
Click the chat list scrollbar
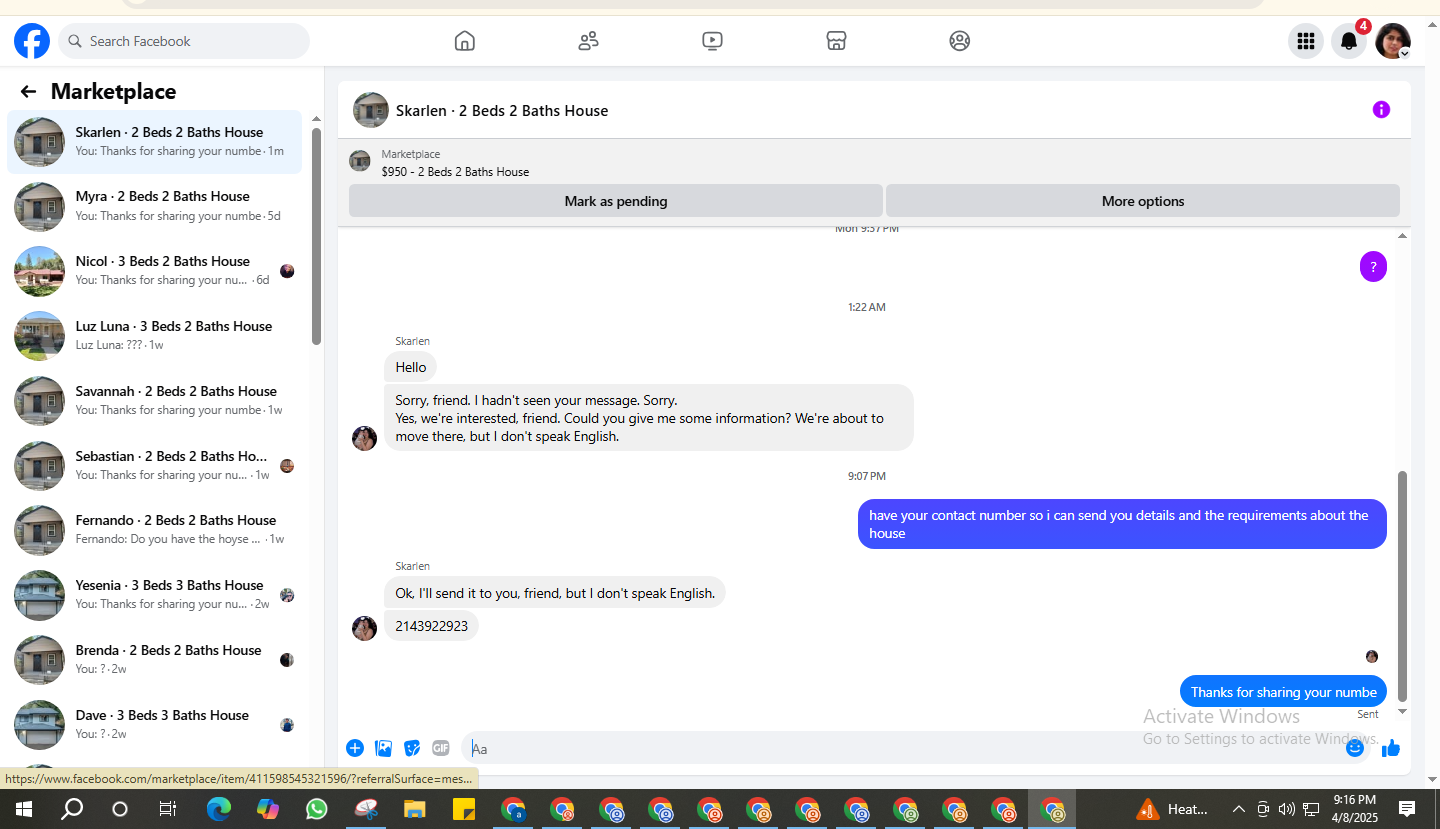coord(316,236)
